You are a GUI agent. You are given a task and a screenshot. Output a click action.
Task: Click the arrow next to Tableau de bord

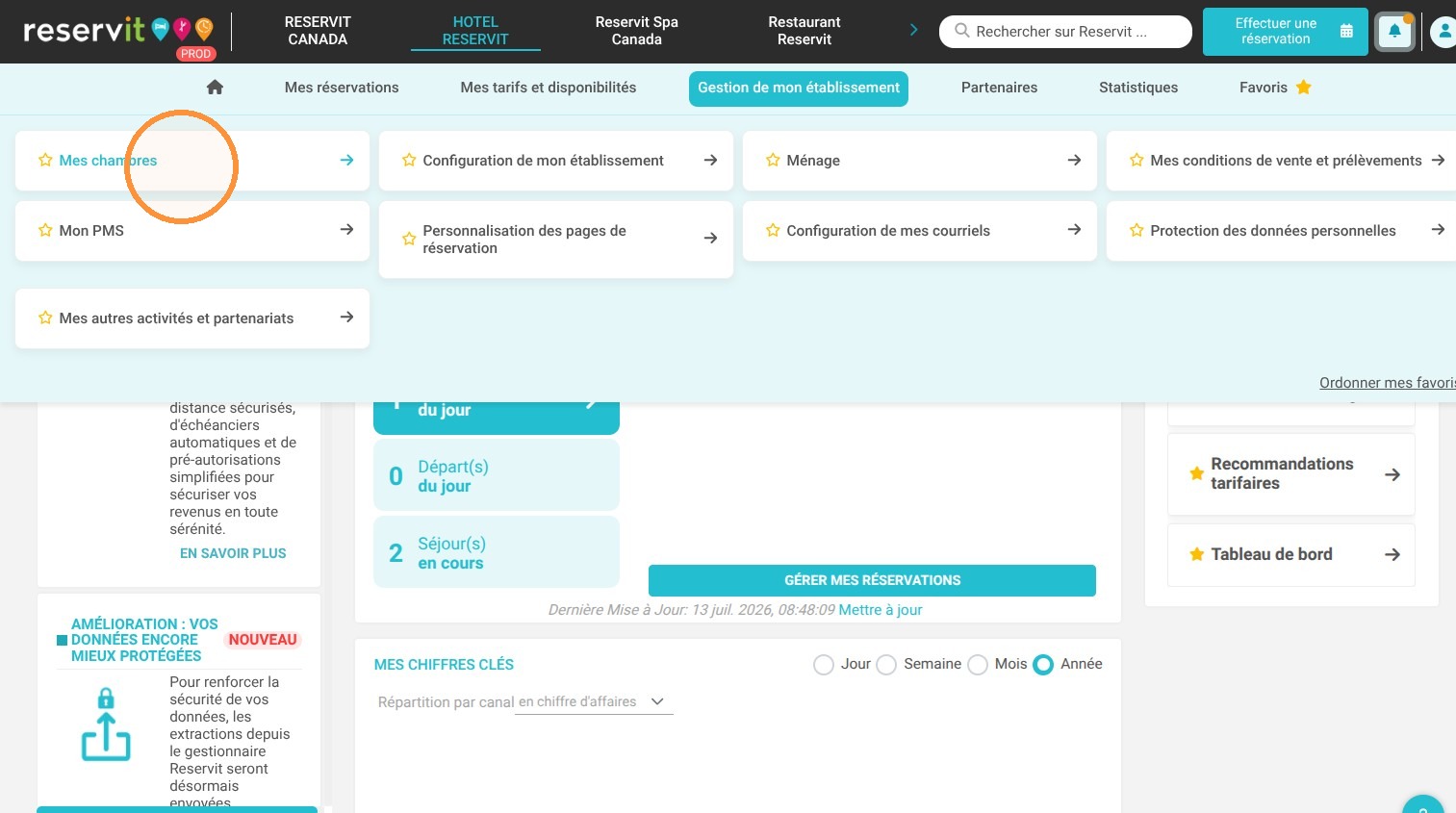[1392, 555]
